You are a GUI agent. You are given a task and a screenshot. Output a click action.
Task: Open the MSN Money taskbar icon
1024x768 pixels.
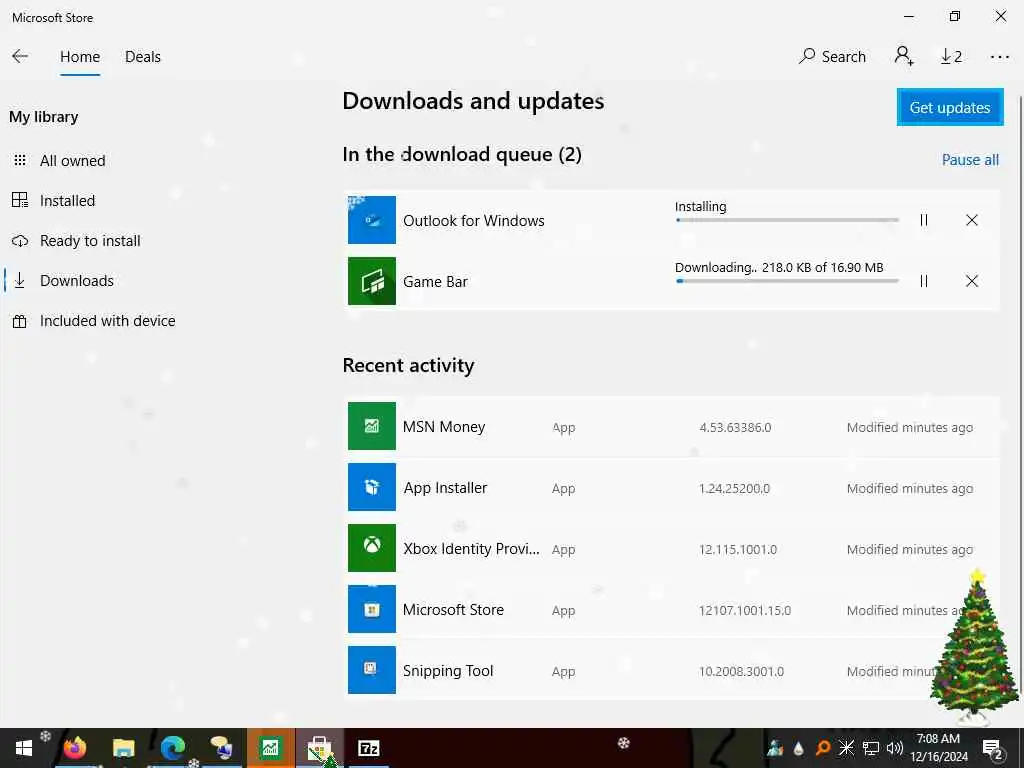270,748
